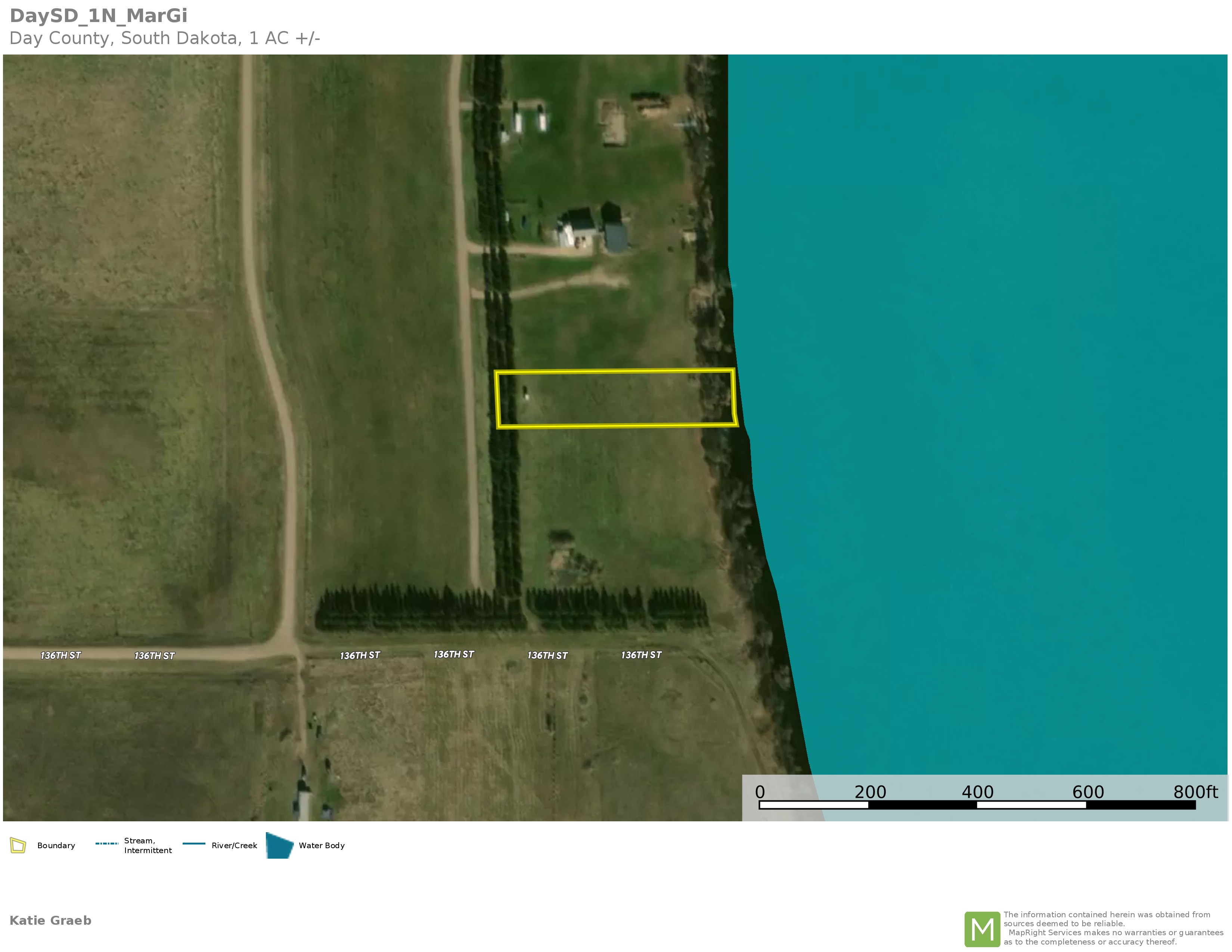This screenshot has height=952, width=1232.
Task: Click the leftmost 136TH ST road label
Action: [x=60, y=655]
